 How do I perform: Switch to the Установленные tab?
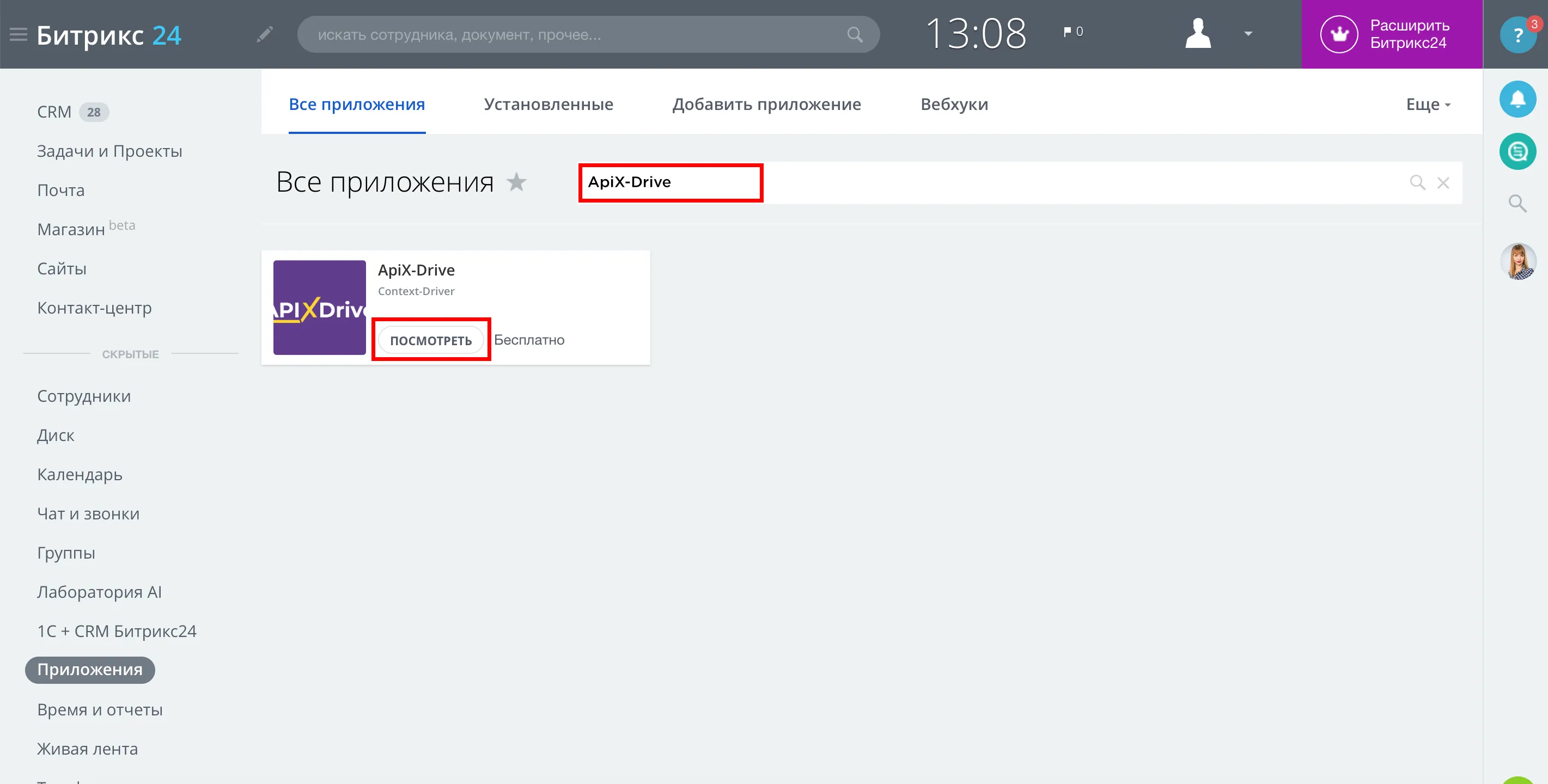pyautogui.click(x=548, y=104)
